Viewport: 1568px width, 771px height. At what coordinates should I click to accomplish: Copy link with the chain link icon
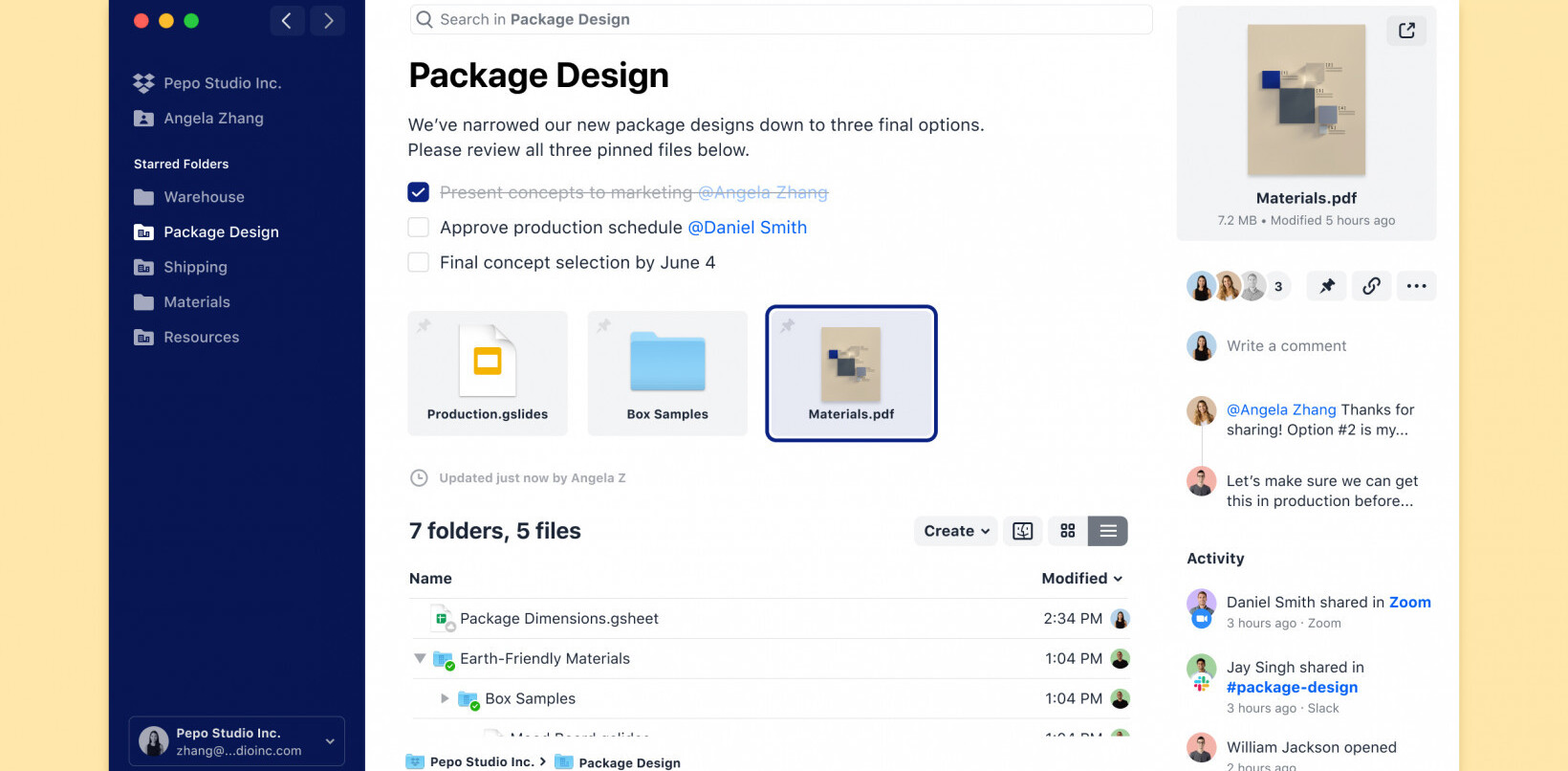click(1371, 286)
